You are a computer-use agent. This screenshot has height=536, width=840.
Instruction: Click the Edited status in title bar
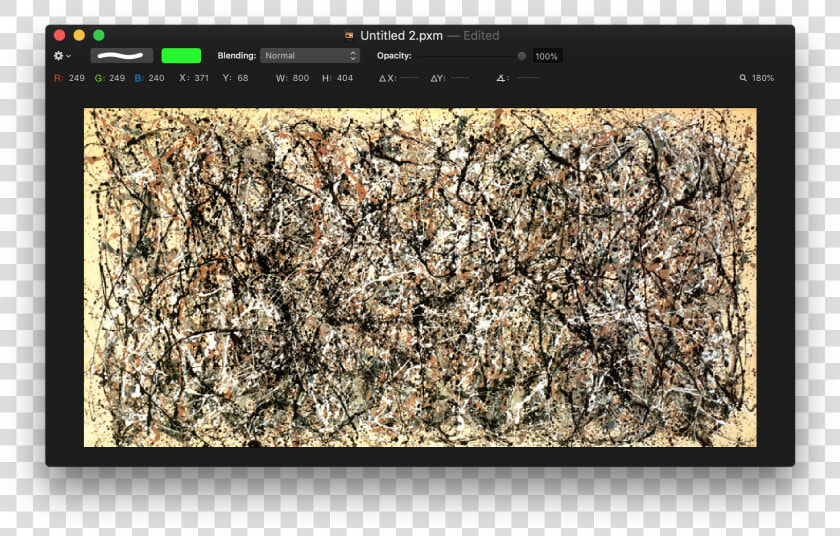coord(481,36)
